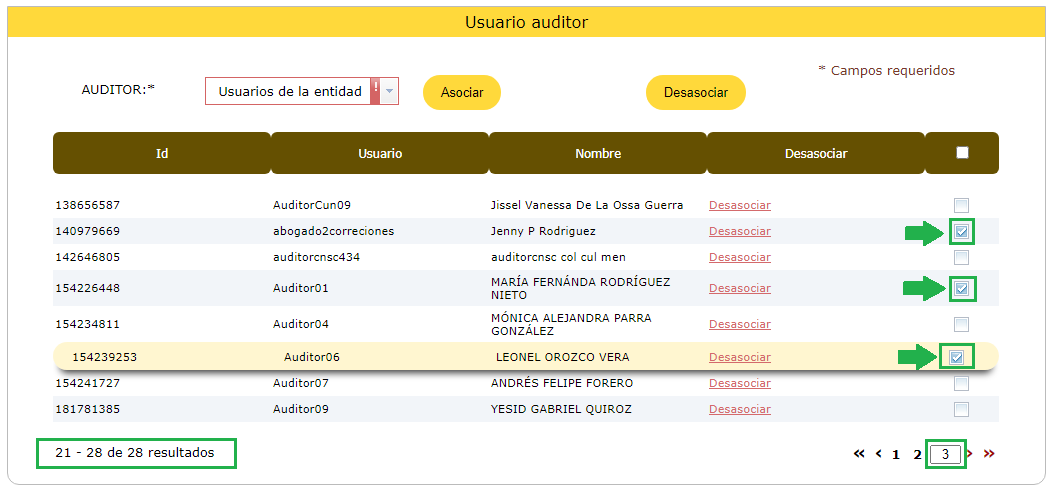Click the current page number field

(x=945, y=454)
